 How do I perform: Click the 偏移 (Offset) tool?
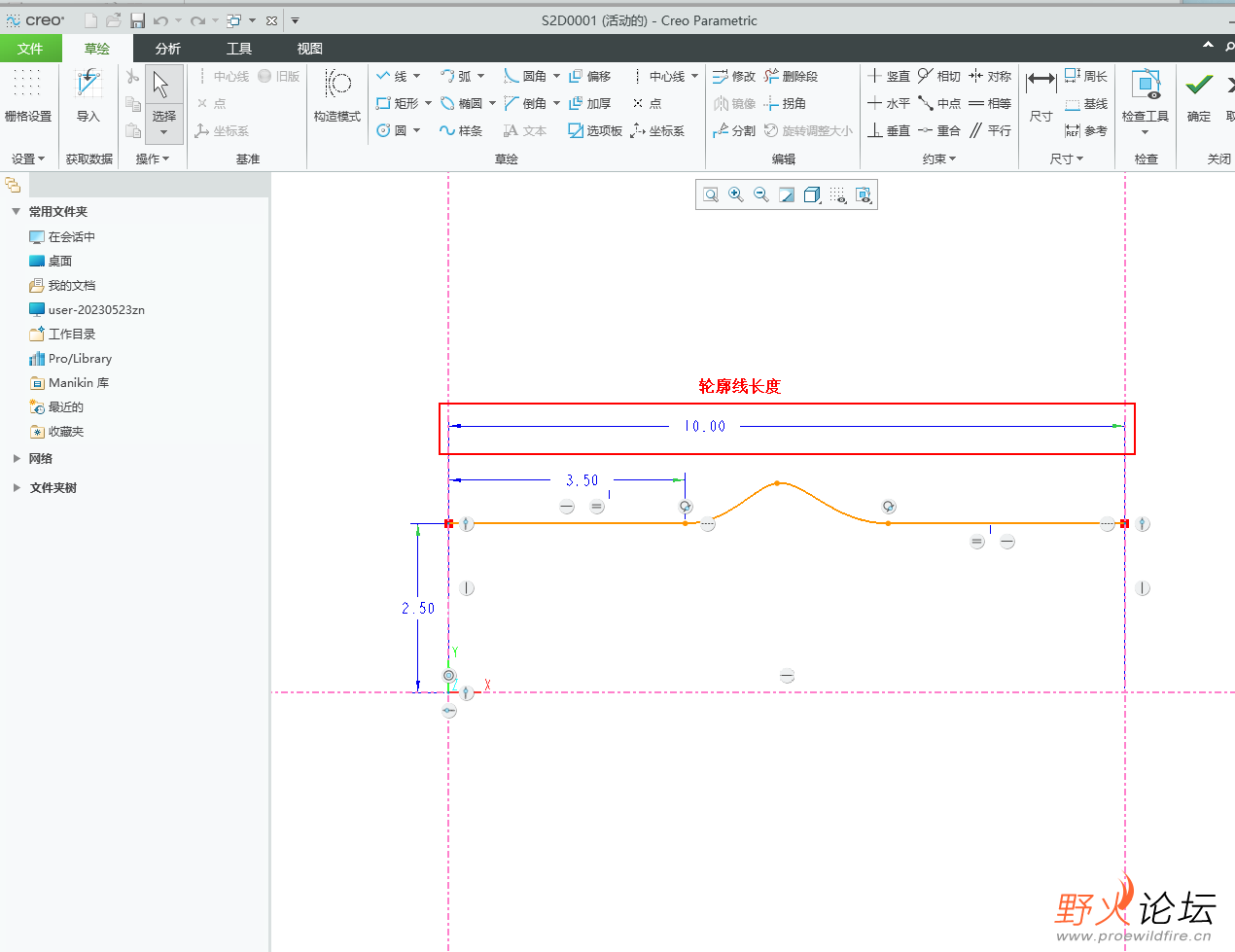click(590, 76)
